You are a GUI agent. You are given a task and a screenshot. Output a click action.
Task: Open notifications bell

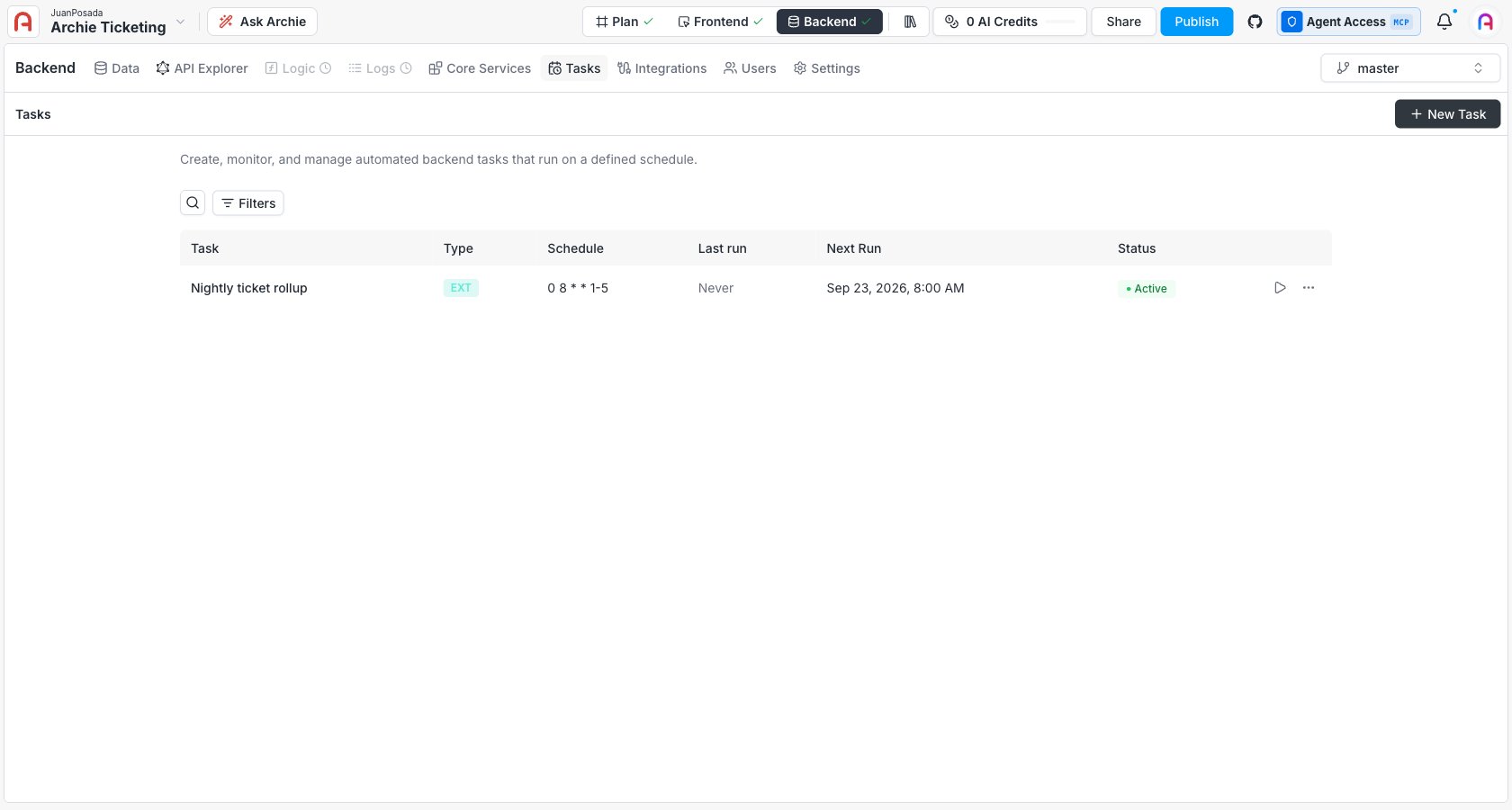click(x=1444, y=22)
